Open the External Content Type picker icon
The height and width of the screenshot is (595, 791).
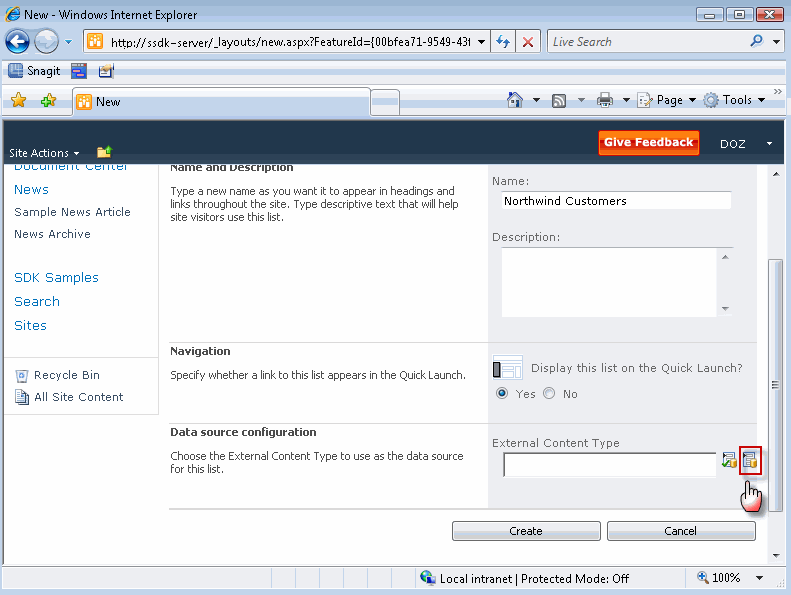[x=750, y=460]
